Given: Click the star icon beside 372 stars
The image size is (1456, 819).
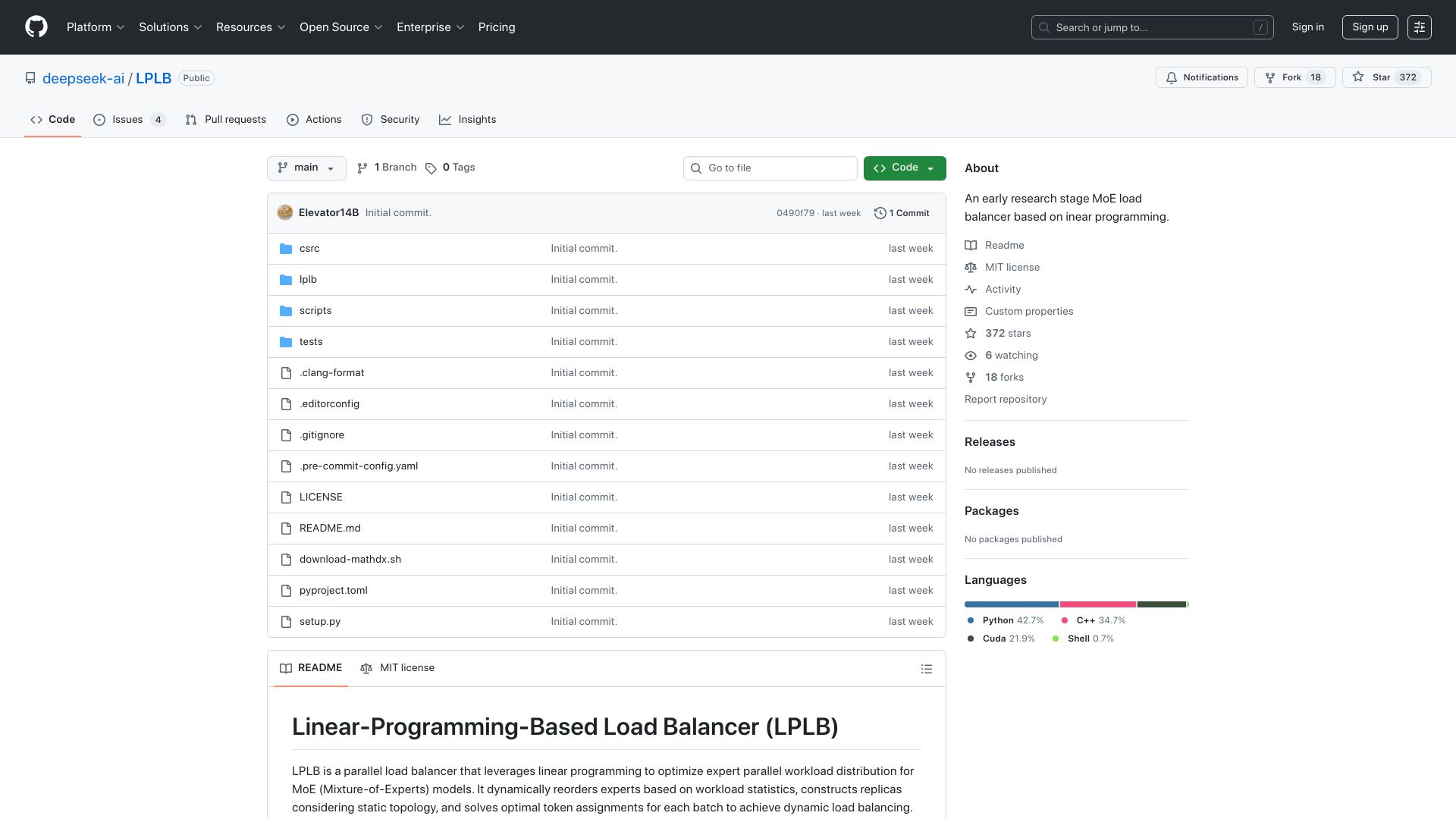Looking at the screenshot, I should click(x=971, y=334).
